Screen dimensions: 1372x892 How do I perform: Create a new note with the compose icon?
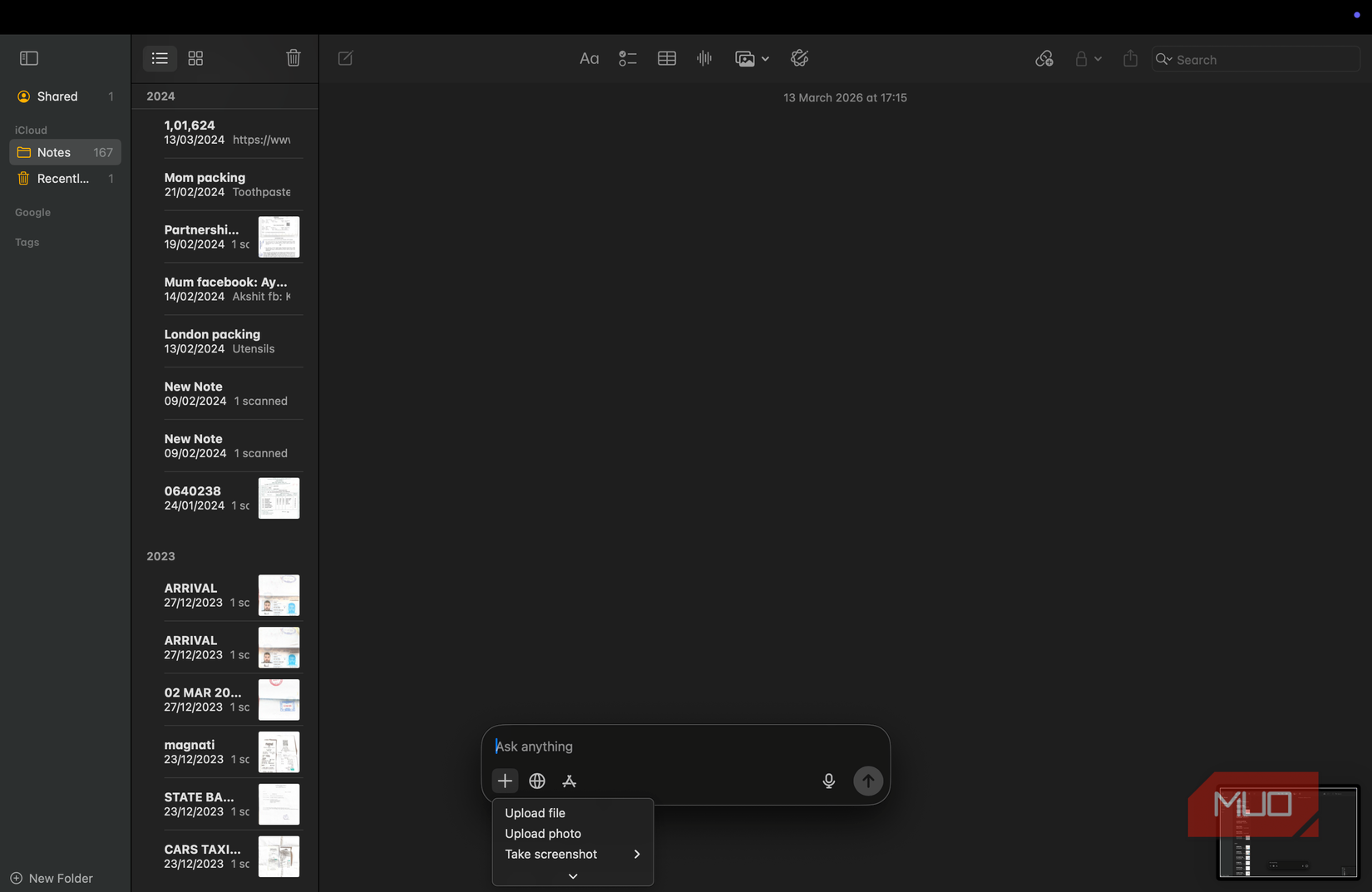click(x=345, y=58)
